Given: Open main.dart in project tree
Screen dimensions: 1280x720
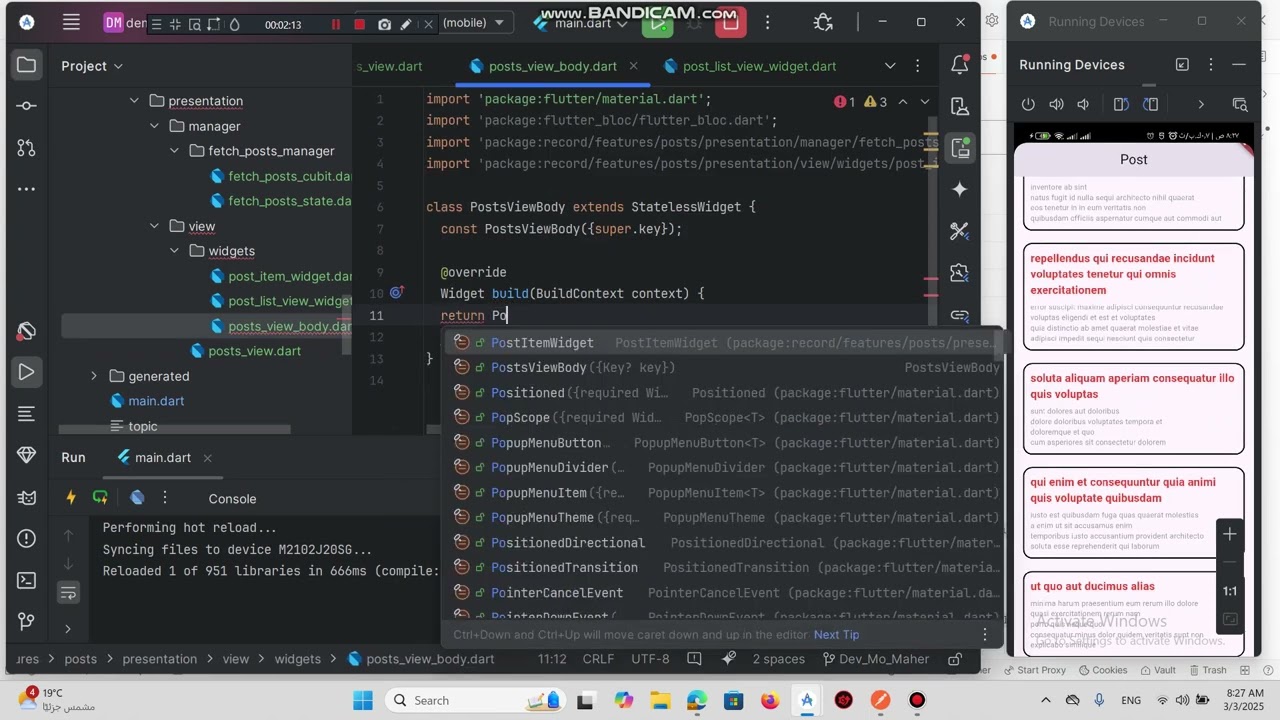Looking at the screenshot, I should (147, 401).
